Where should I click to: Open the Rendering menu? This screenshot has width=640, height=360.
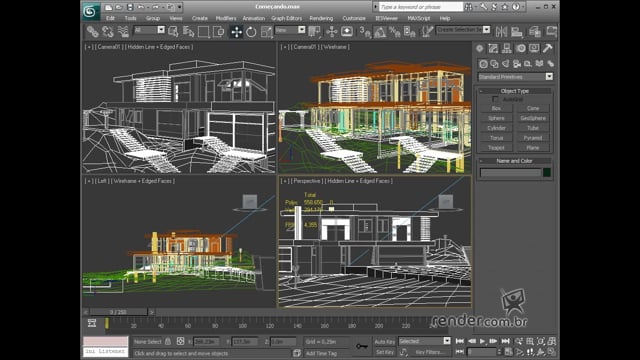(x=321, y=18)
